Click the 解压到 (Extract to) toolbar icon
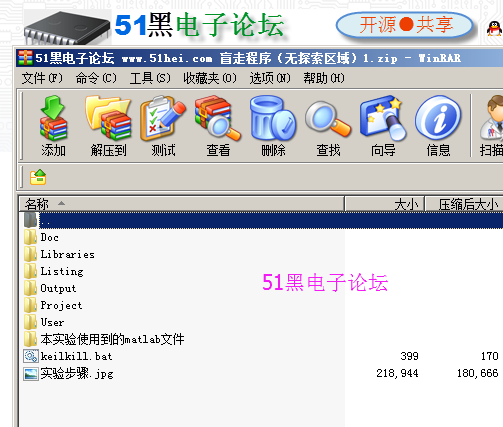The image size is (503, 427). tap(108, 118)
